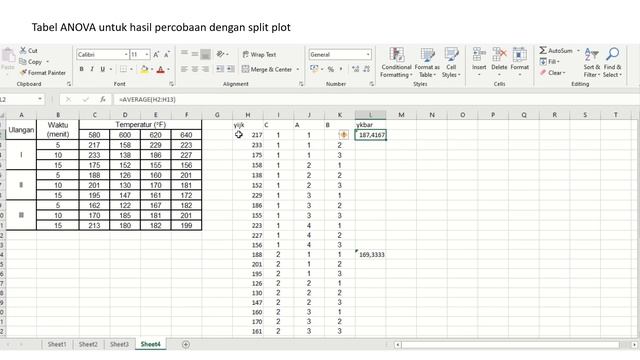Click the Accounting number format icon
Screen dimensions: 640x360
click(313, 69)
